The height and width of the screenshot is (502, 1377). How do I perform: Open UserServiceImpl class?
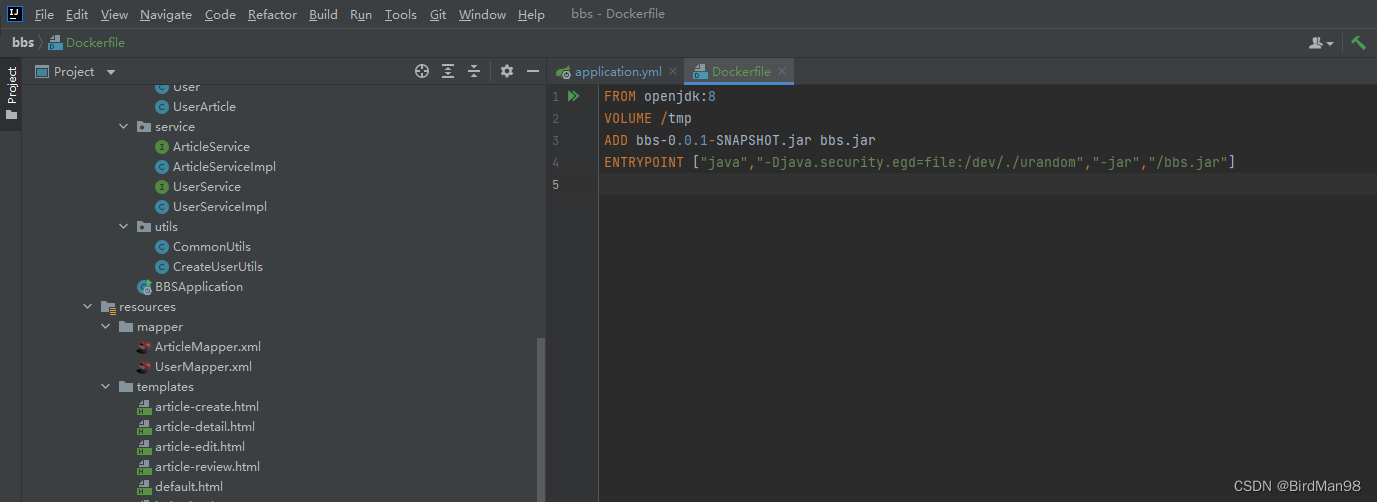[x=220, y=207]
